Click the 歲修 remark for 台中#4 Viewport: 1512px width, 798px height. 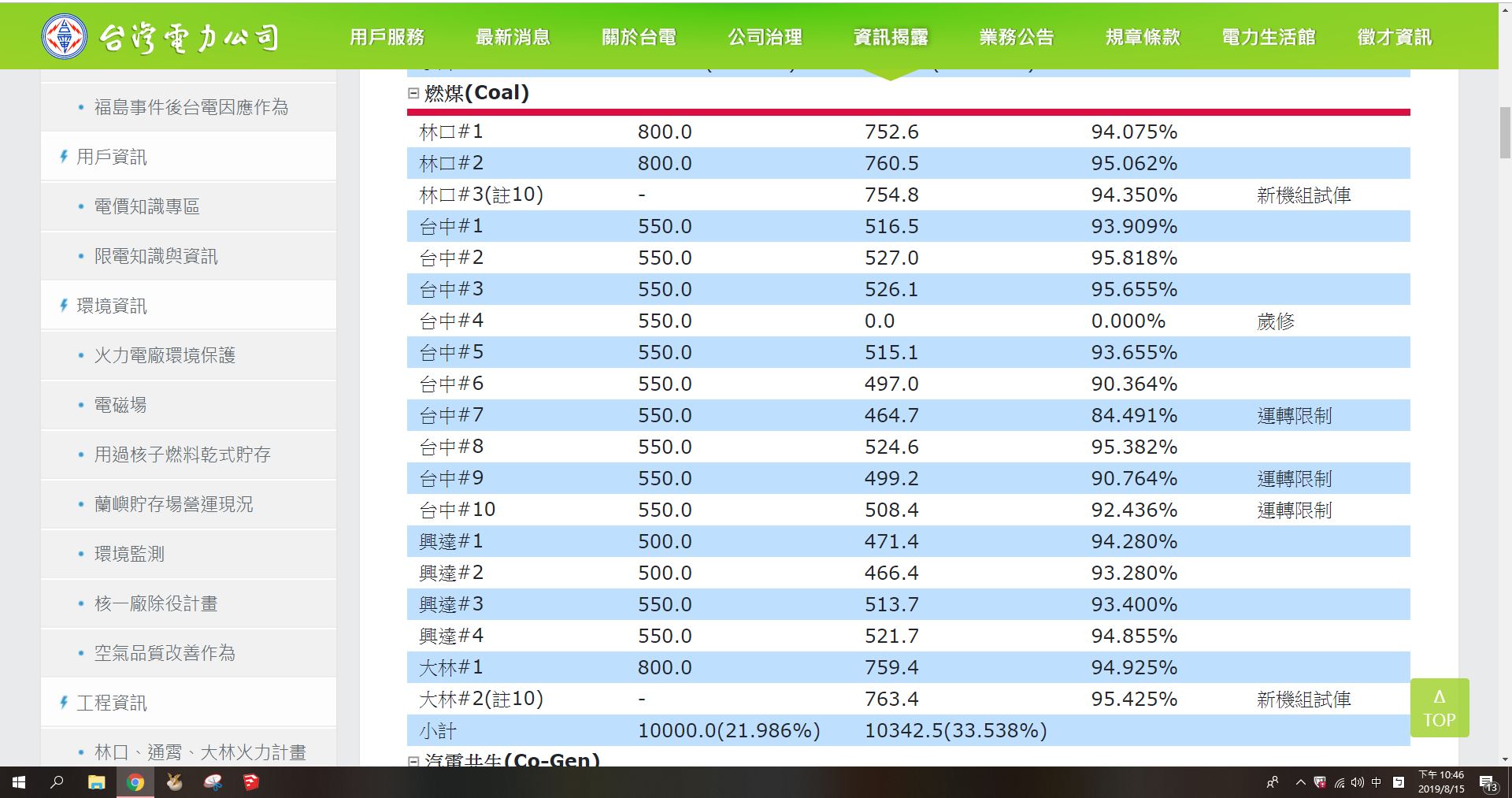pyautogui.click(x=1276, y=321)
